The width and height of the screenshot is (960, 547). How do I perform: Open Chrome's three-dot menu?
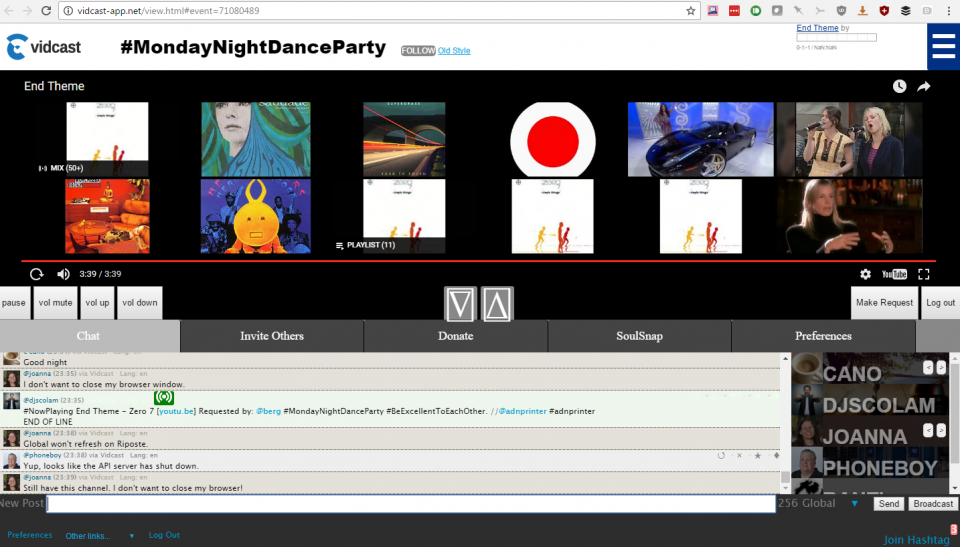tap(949, 10)
